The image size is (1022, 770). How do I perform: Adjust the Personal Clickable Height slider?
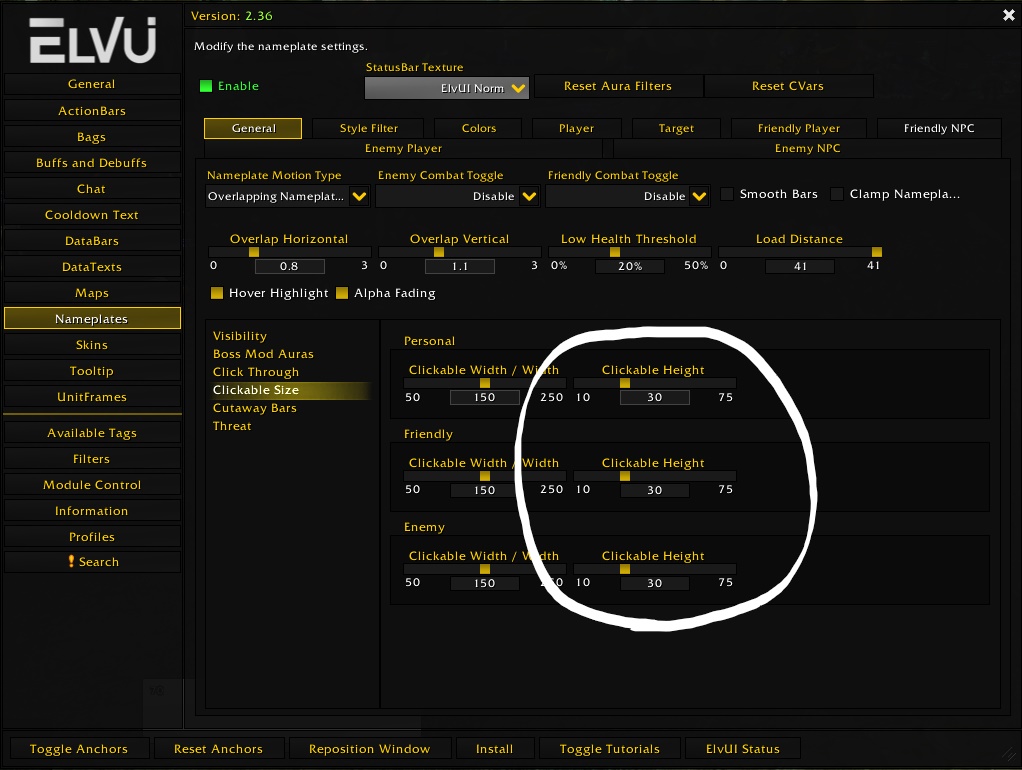pyautogui.click(x=654, y=383)
